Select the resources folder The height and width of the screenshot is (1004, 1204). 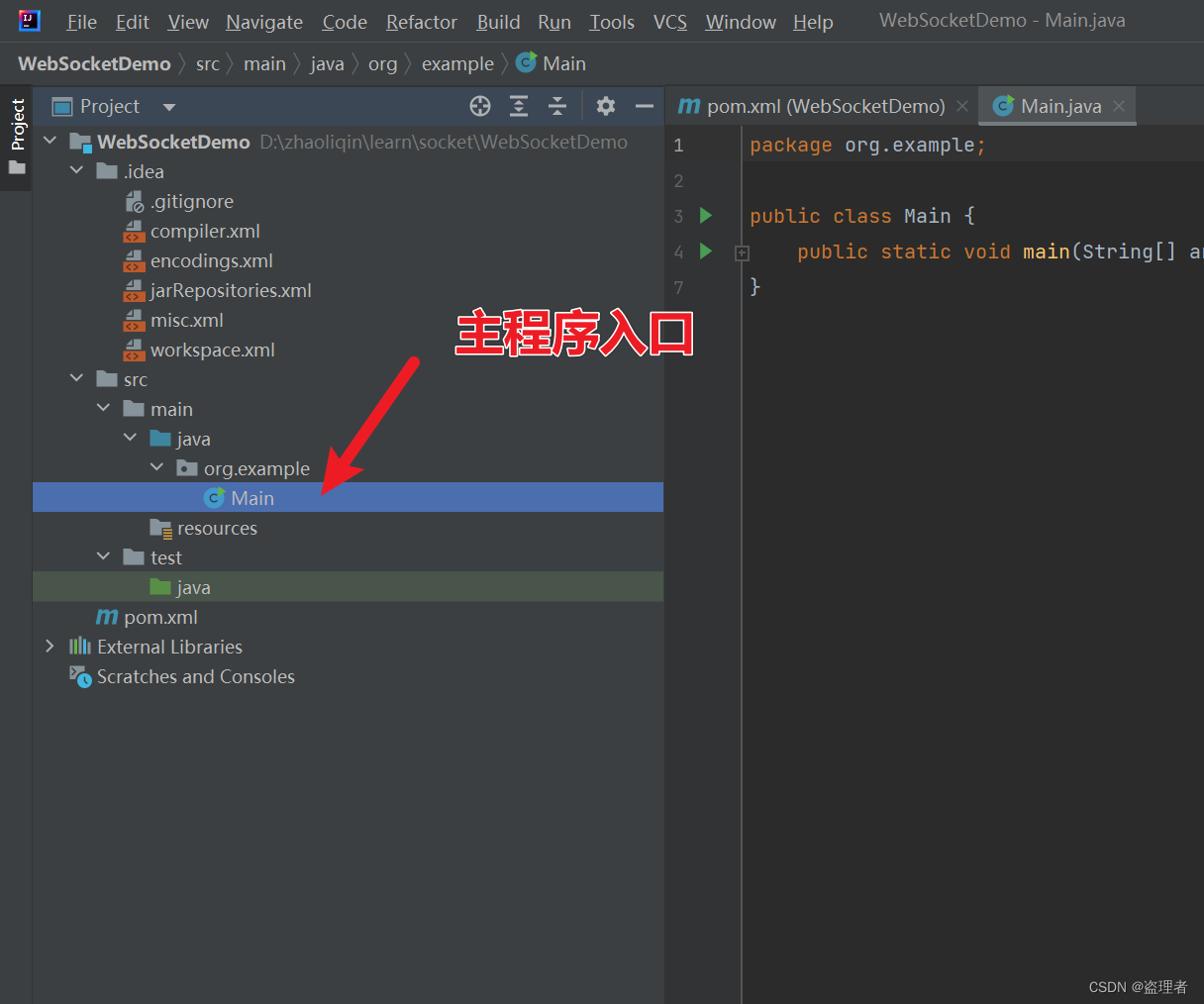tap(217, 528)
